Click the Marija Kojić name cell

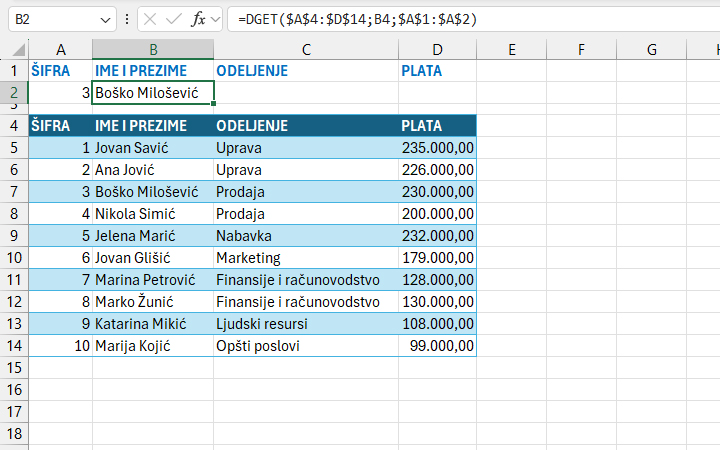(152, 346)
